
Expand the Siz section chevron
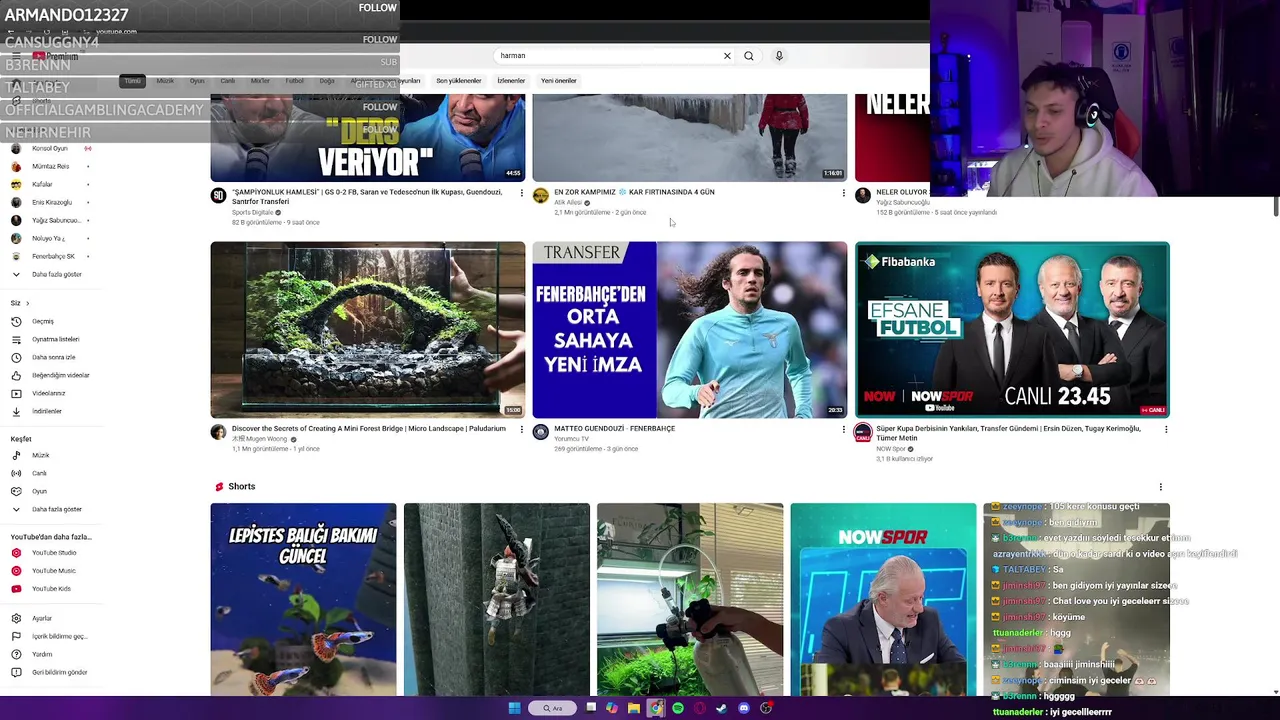(x=27, y=303)
